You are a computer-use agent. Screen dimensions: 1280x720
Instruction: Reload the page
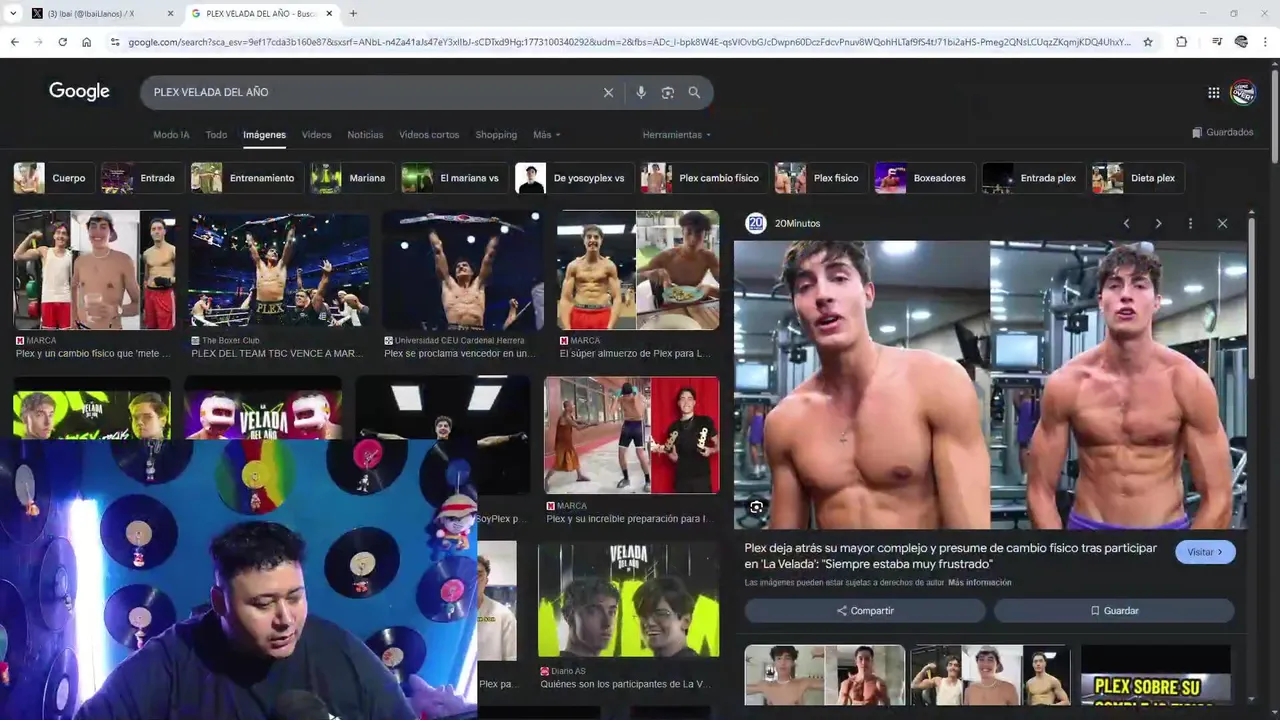pos(62,42)
